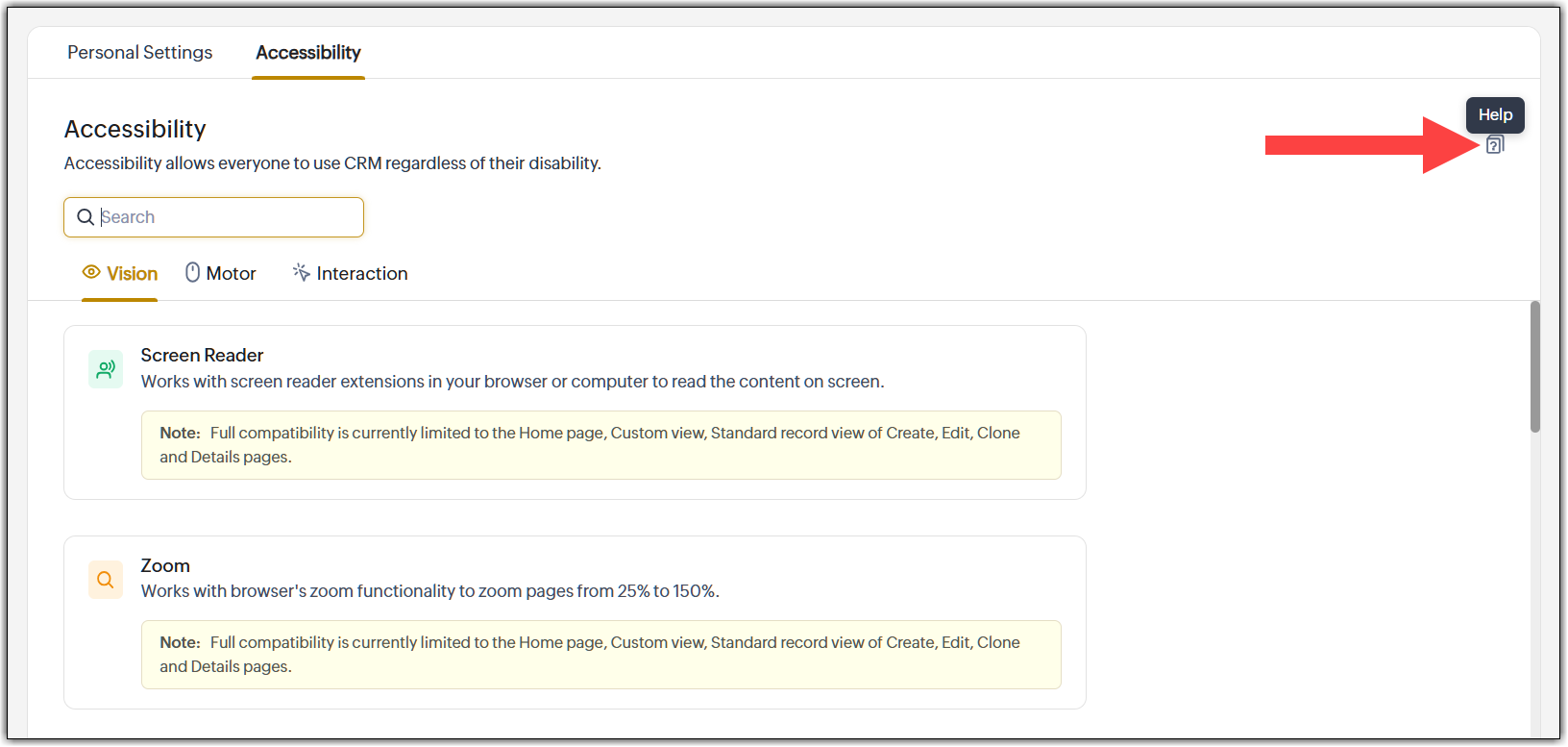Click the note under Screen Reader

(600, 445)
